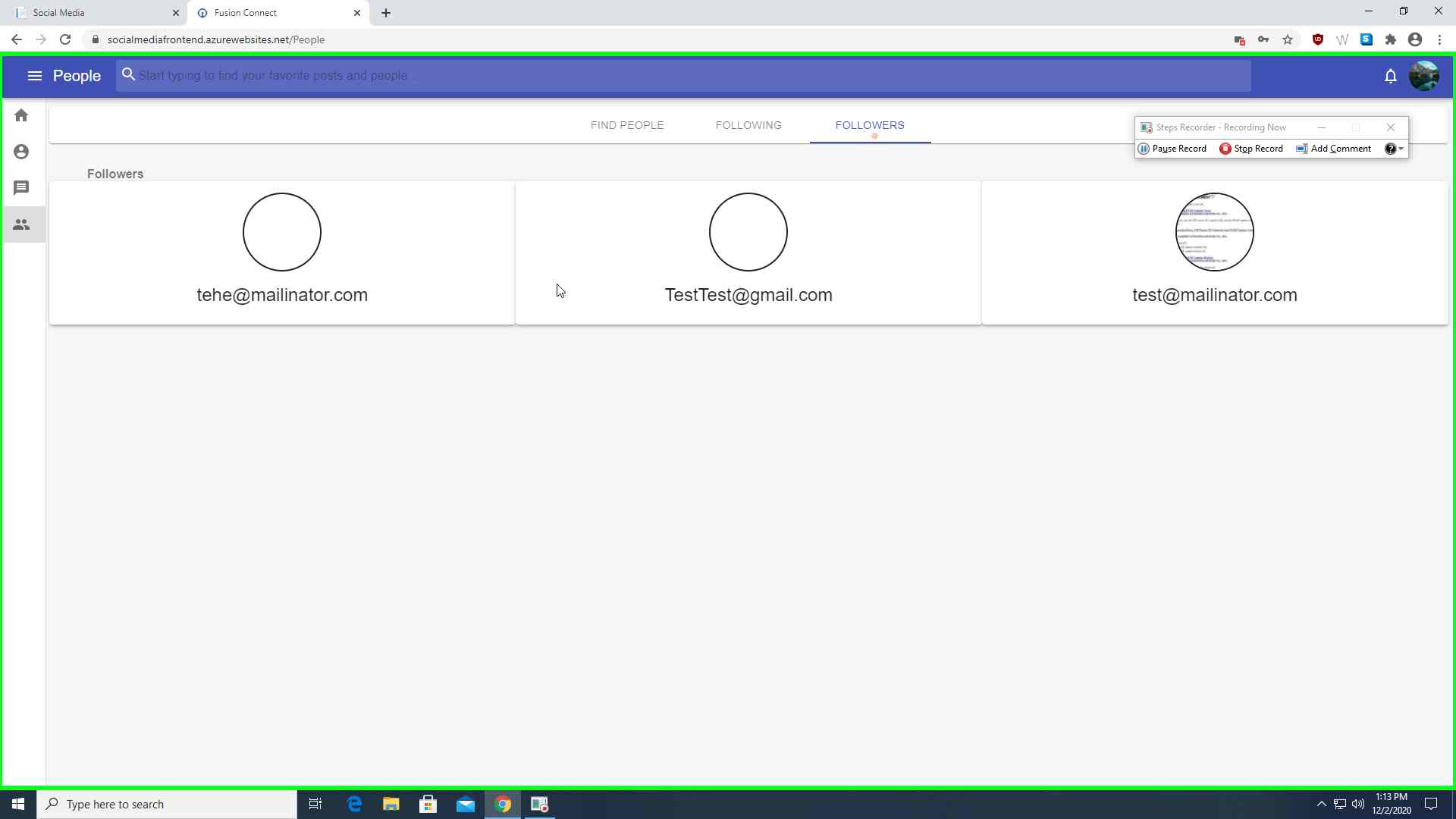Image resolution: width=1456 pixels, height=819 pixels.
Task: Open Steps Recorder from the taskbar
Action: pos(539,804)
